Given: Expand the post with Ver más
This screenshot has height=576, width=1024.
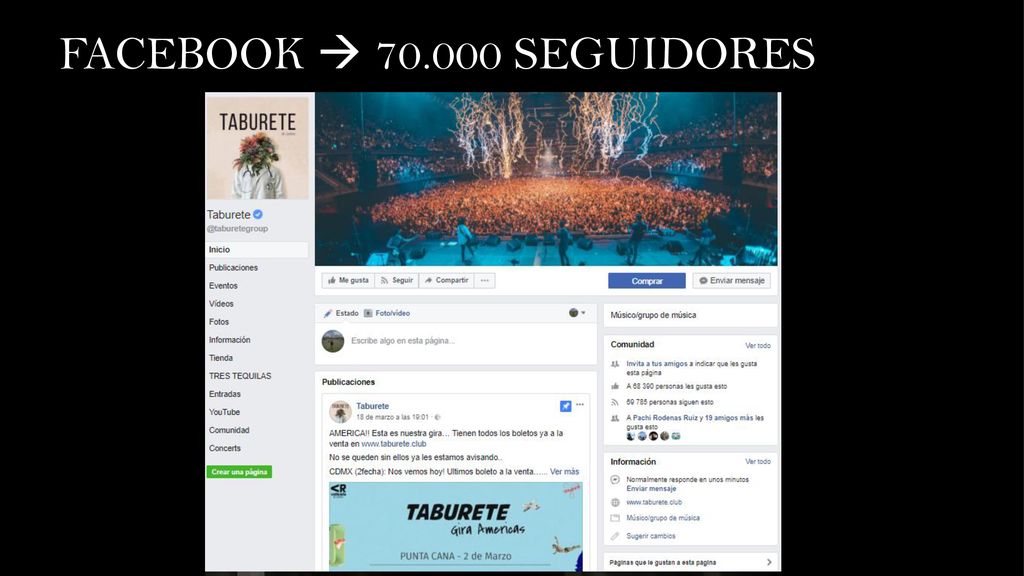Looking at the screenshot, I should pyautogui.click(x=564, y=472).
